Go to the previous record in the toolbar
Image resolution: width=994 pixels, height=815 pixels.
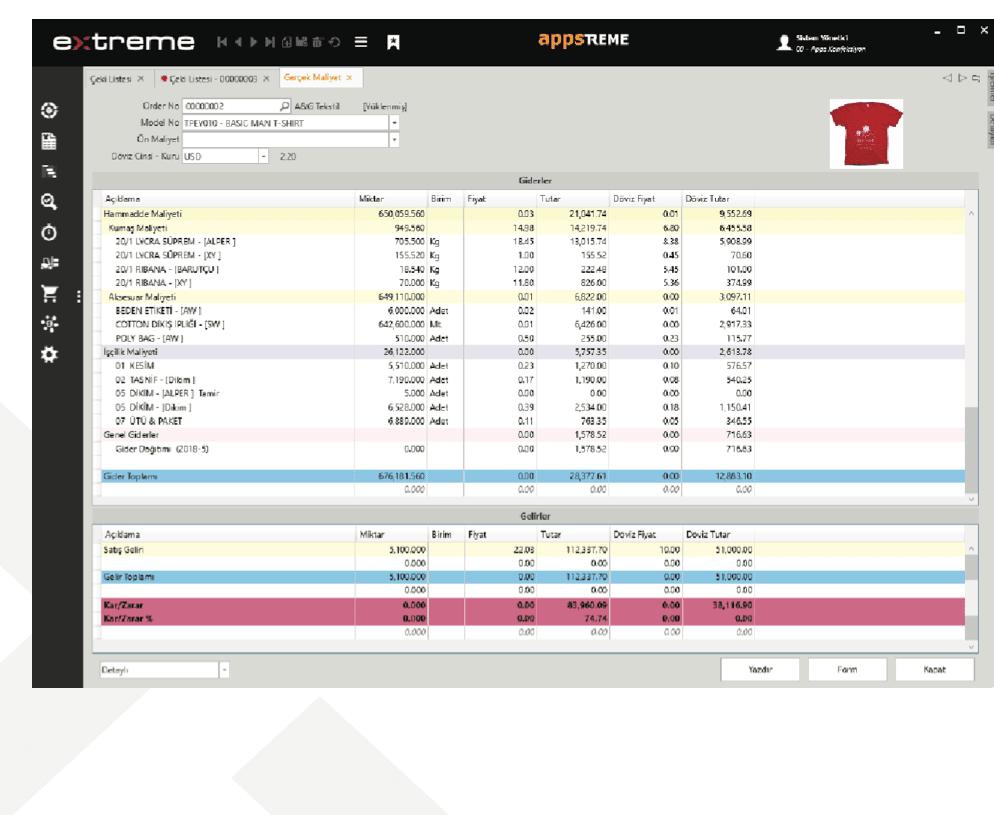(238, 42)
